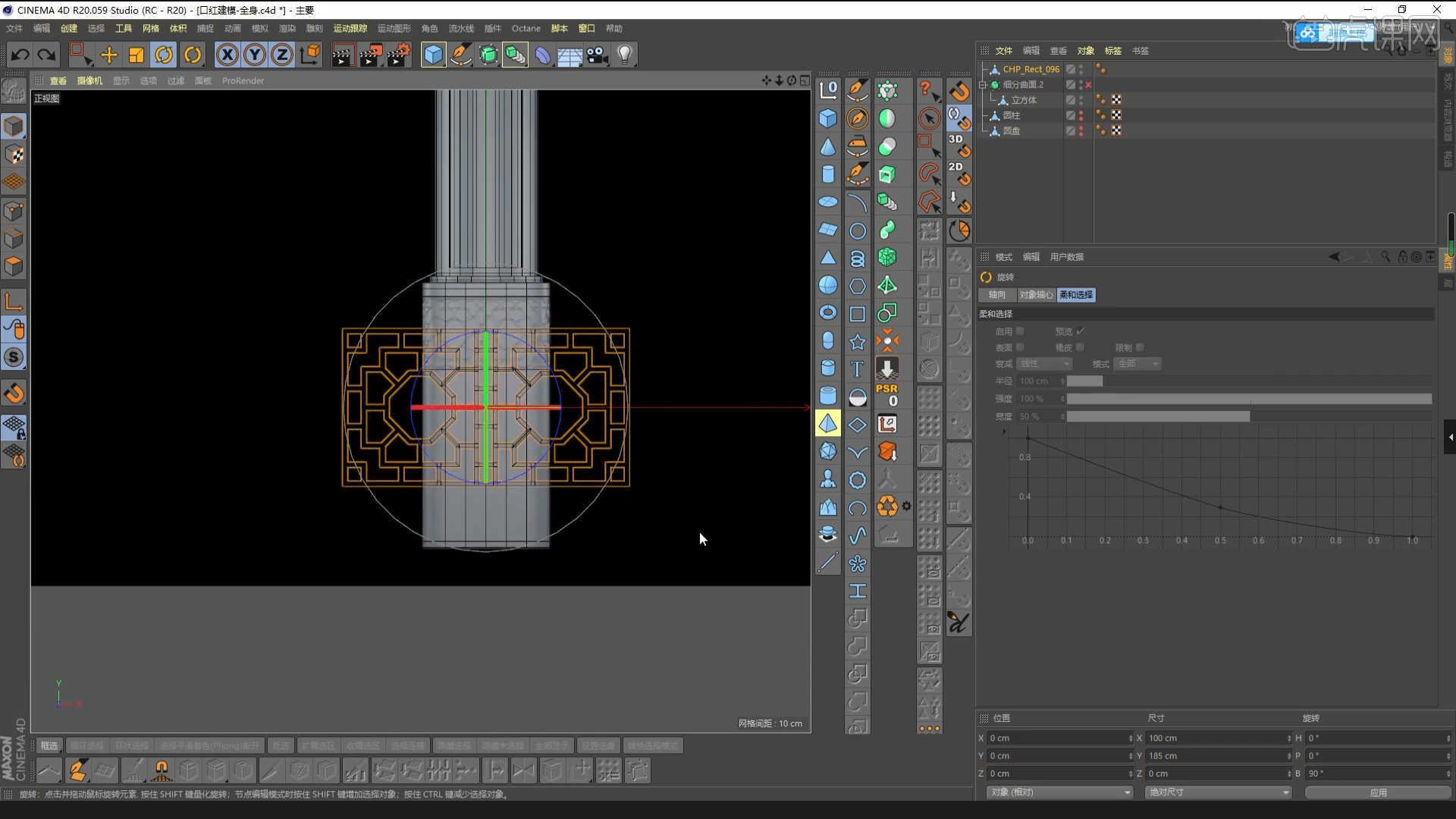
Task: Click the 柔和选择 tab
Action: (1076, 295)
